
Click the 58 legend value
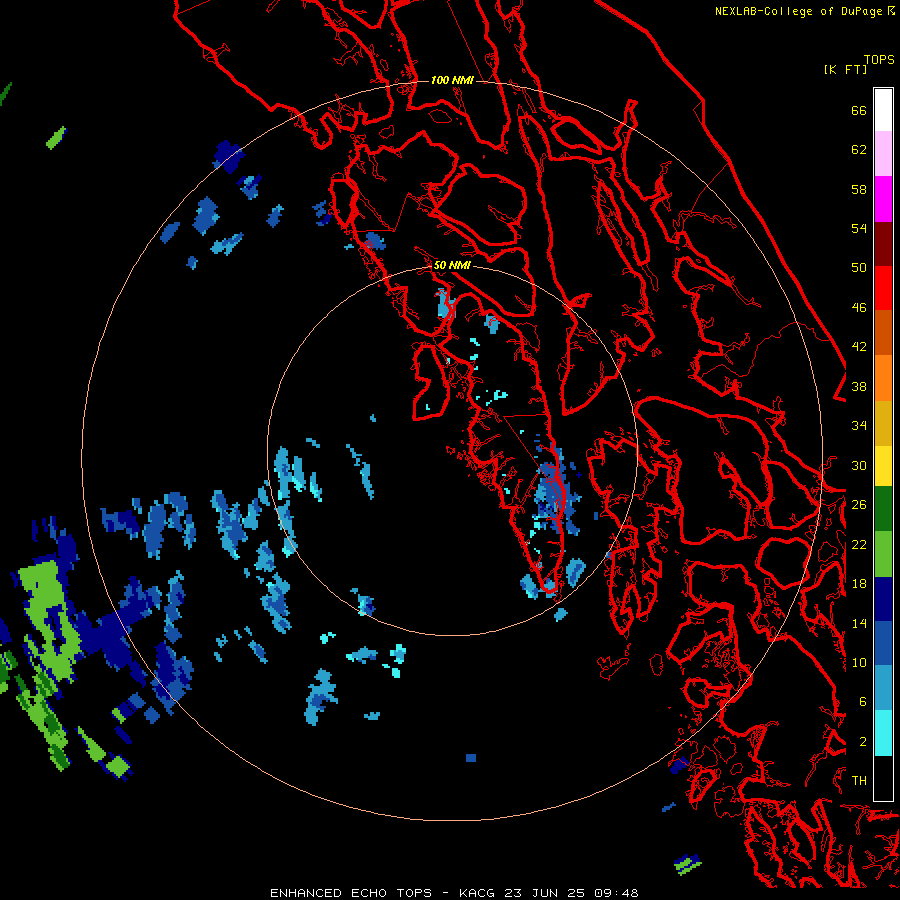[859, 189]
